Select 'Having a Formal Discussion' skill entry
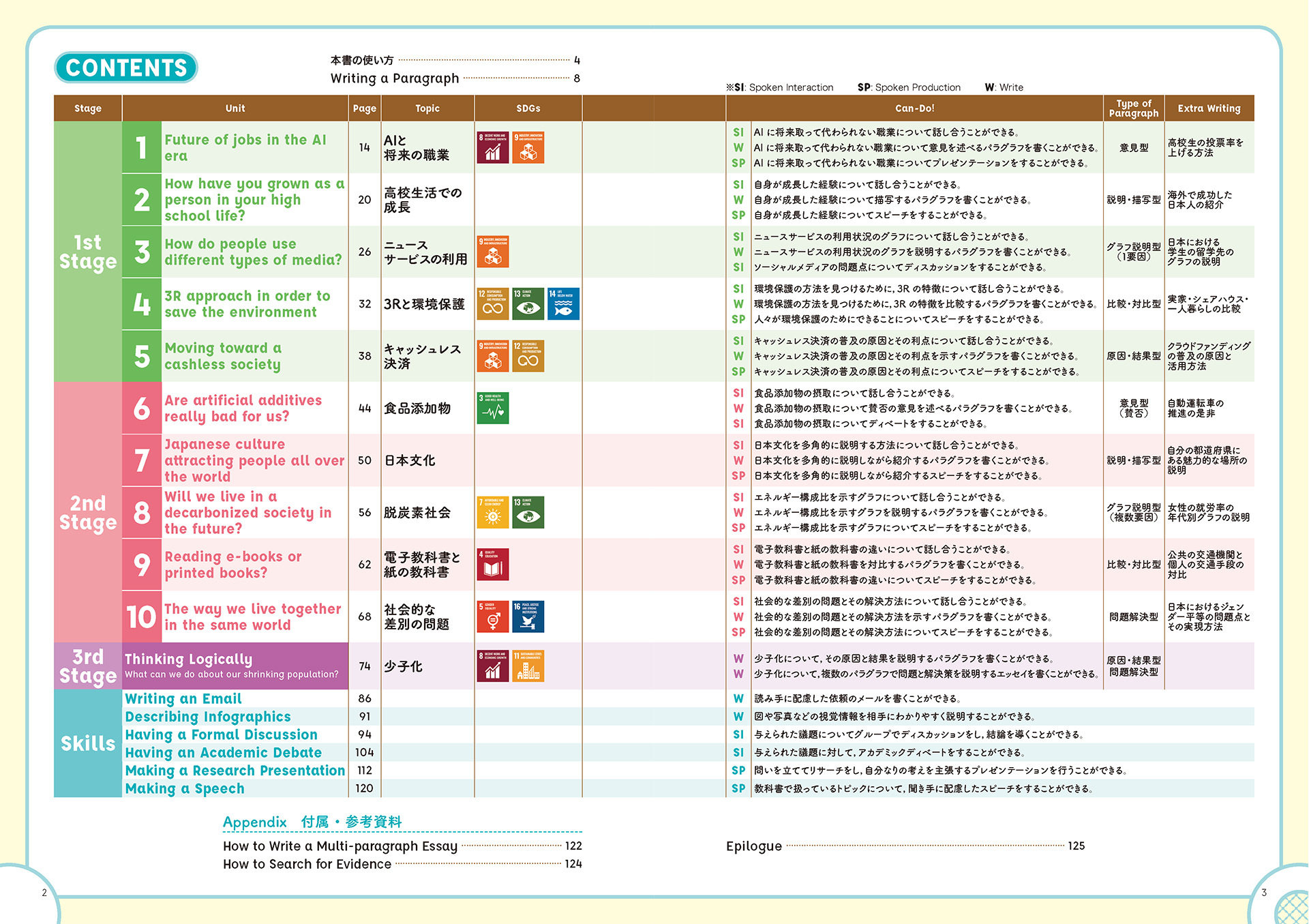 pyautogui.click(x=222, y=734)
